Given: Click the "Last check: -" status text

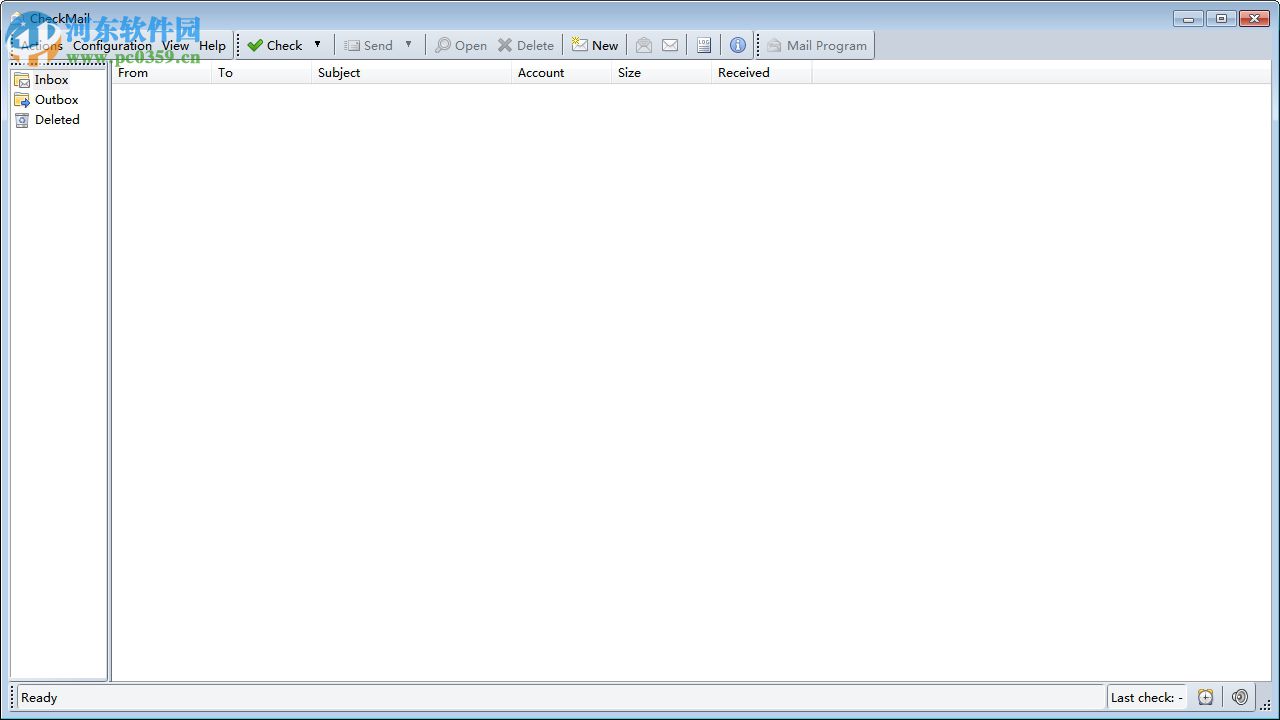Looking at the screenshot, I should pyautogui.click(x=1147, y=698).
